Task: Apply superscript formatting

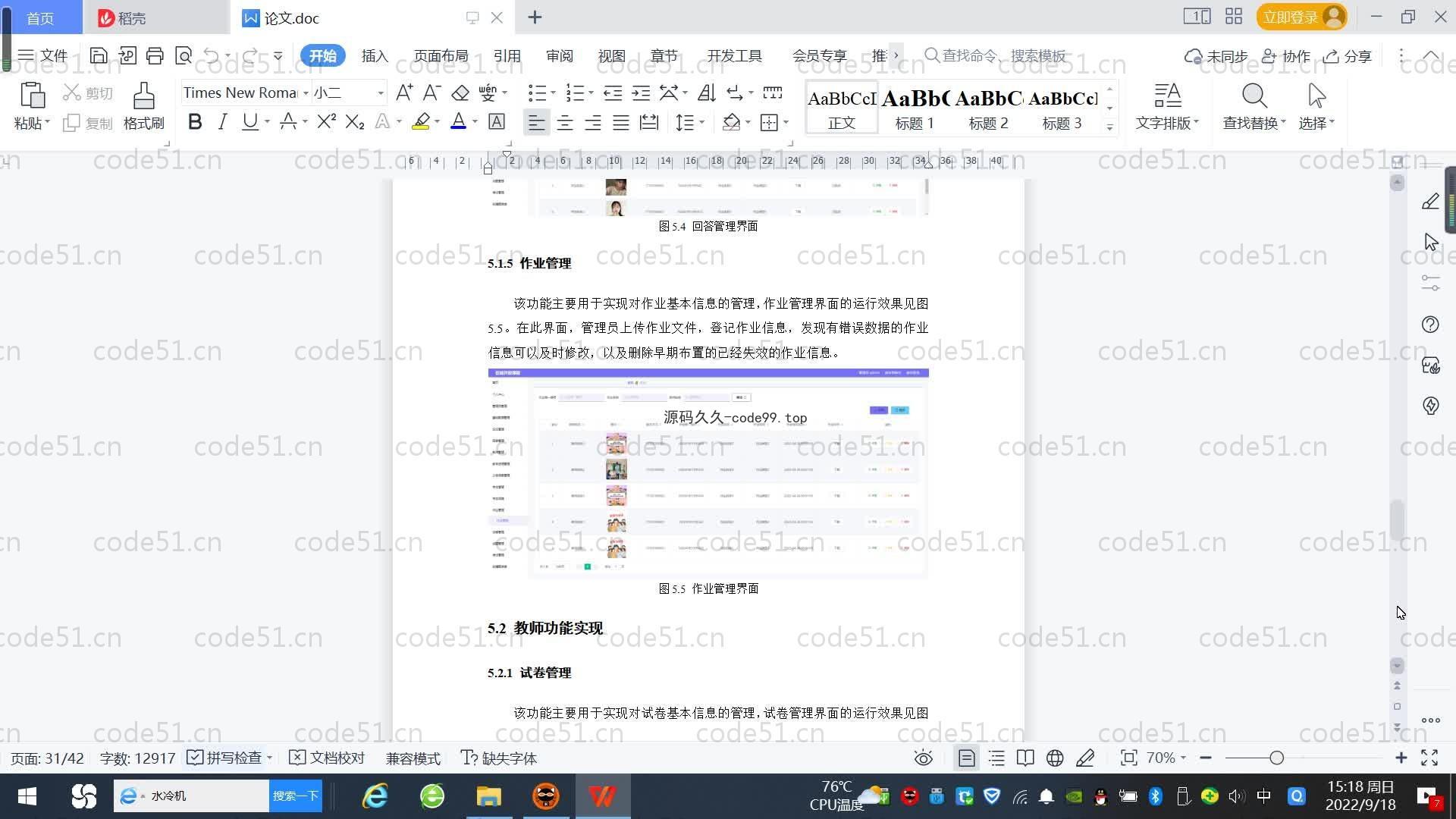Action: [x=326, y=122]
